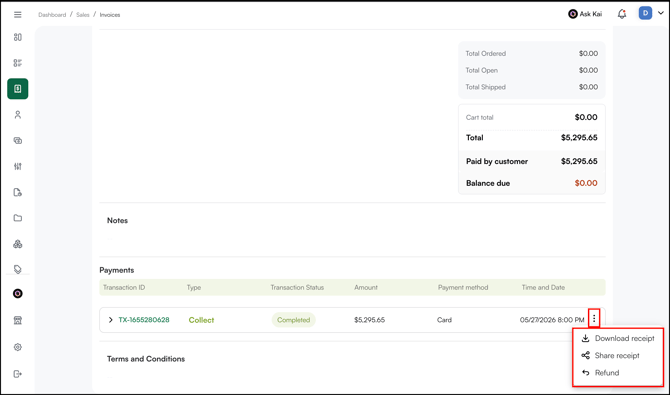Click the Transaction Status column header
This screenshot has width=670, height=395.
tap(297, 287)
